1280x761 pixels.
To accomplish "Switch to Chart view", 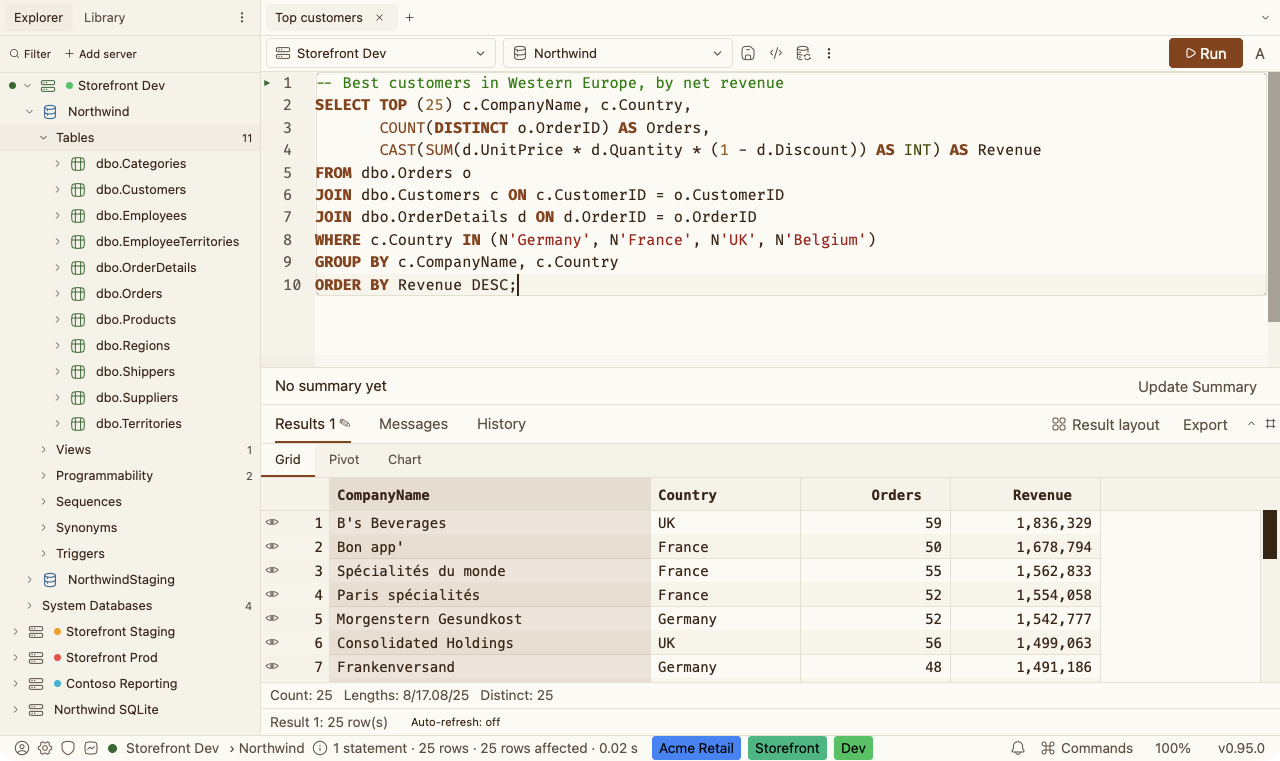I will [405, 460].
